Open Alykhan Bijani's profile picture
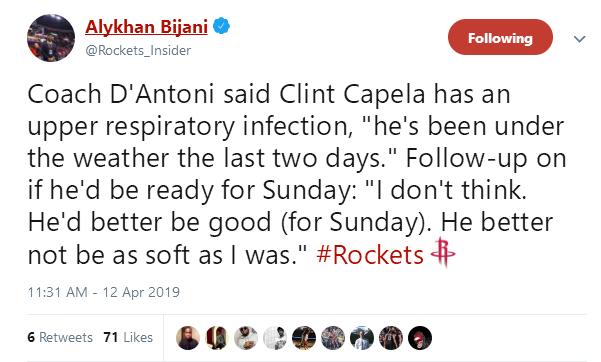The height and width of the screenshot is (362, 601). [x=51, y=38]
